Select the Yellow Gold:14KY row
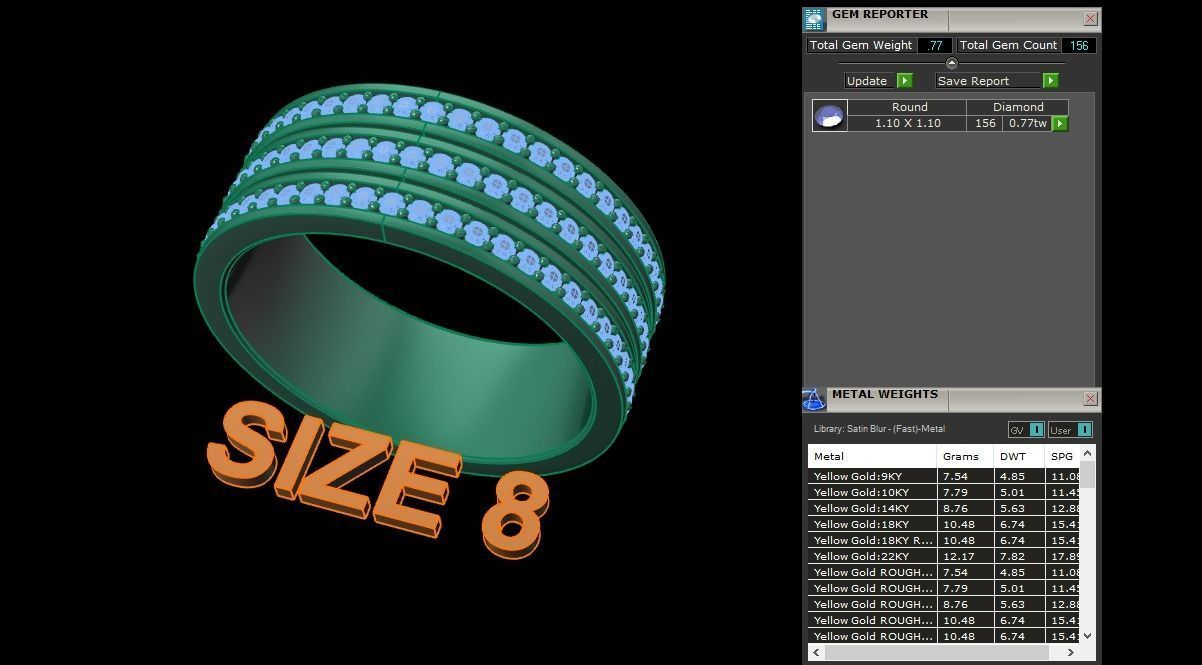Viewport: 1202px width, 665px height. (x=943, y=509)
